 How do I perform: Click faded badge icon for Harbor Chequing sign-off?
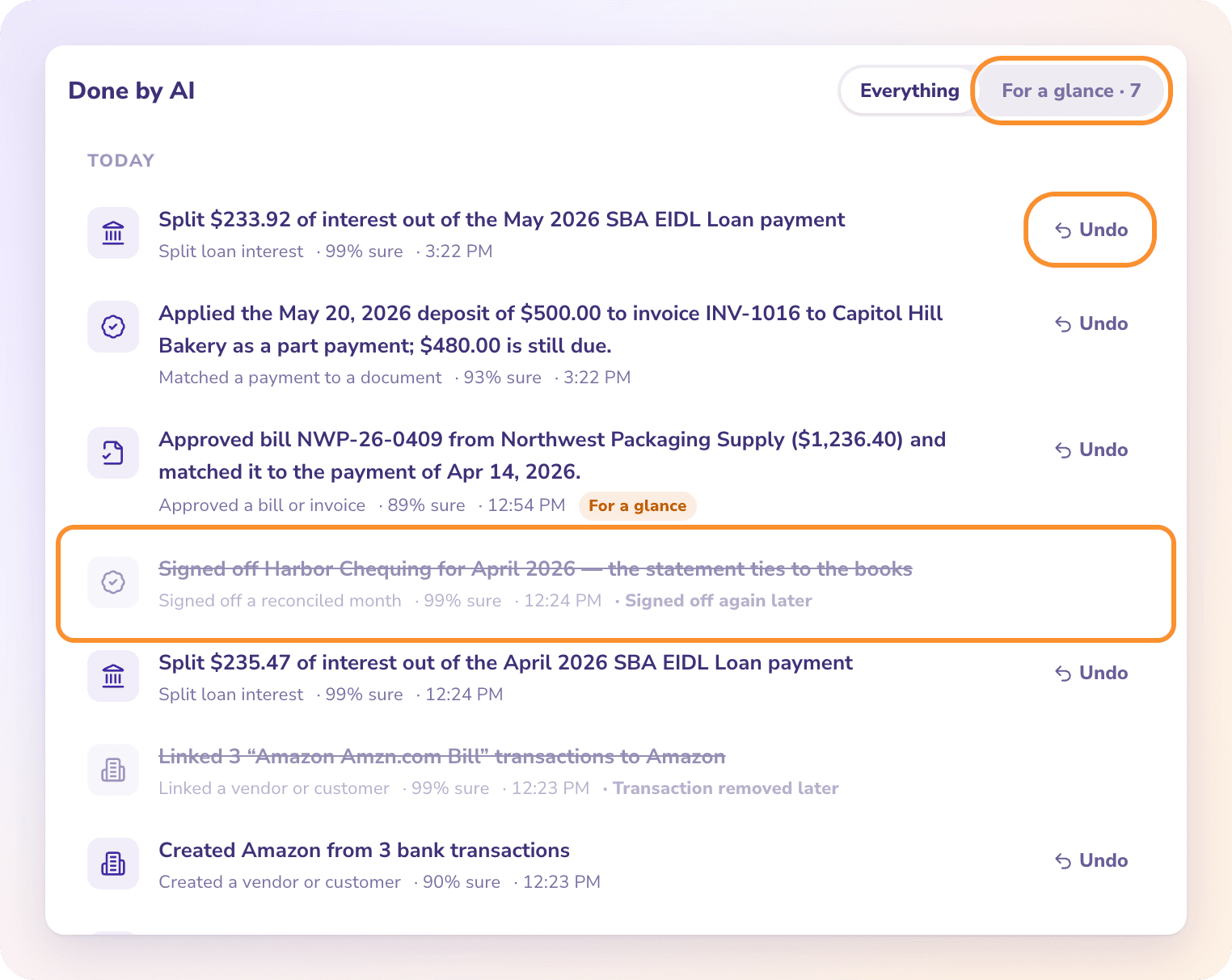113,582
